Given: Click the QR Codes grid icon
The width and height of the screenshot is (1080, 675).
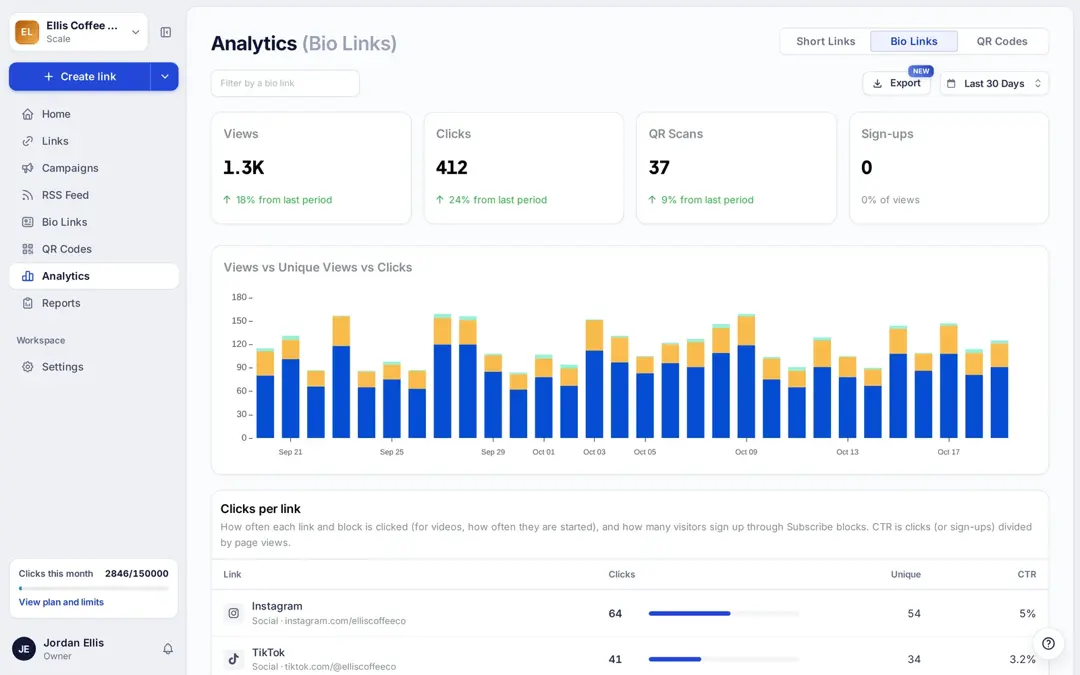Looking at the screenshot, I should click(28, 249).
